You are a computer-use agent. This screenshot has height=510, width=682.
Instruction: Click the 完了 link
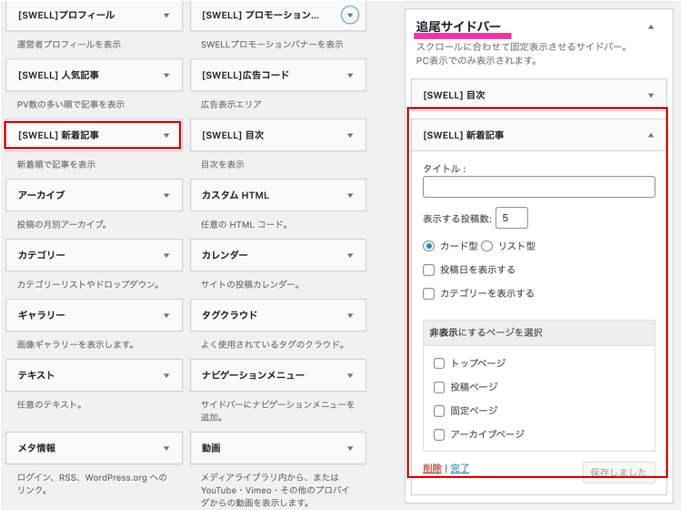460,469
